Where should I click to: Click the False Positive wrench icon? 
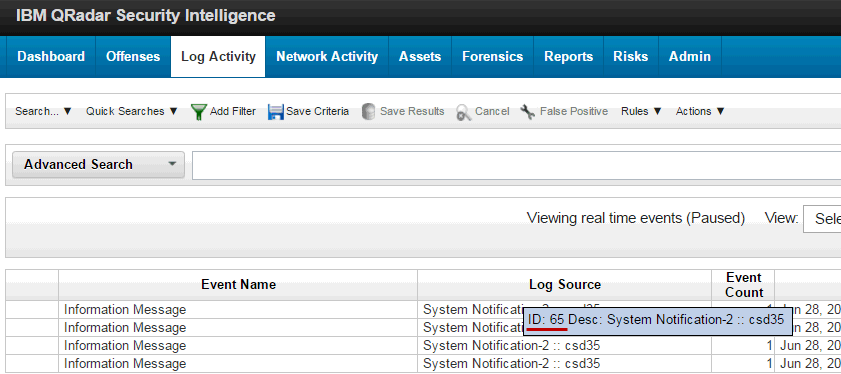[528, 112]
